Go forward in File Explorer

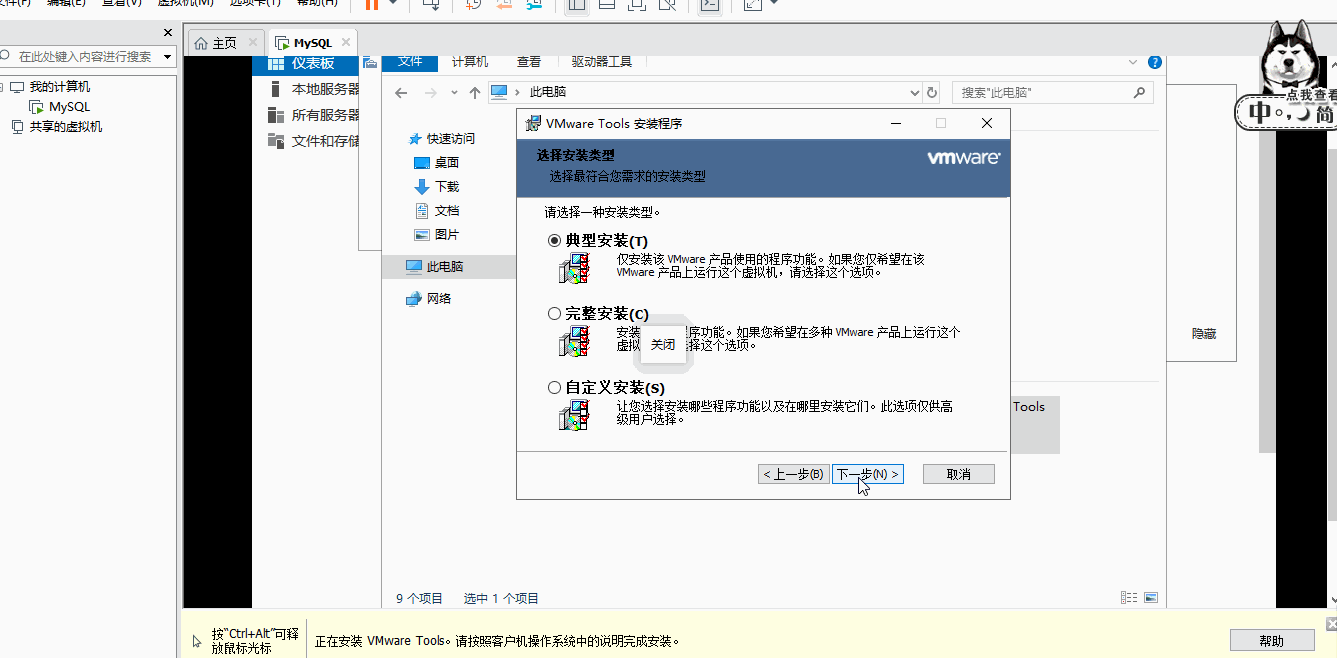click(x=430, y=93)
